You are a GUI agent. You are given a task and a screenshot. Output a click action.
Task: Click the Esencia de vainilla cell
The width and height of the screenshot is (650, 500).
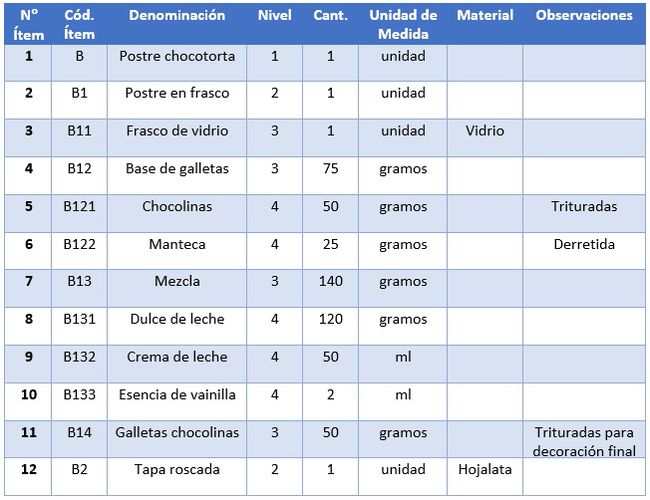(x=177, y=402)
